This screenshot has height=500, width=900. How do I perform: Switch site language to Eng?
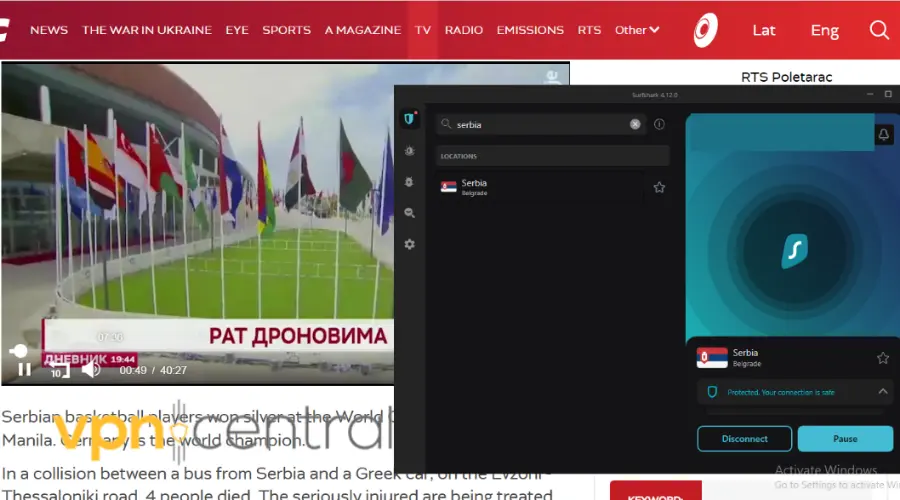coord(824,30)
